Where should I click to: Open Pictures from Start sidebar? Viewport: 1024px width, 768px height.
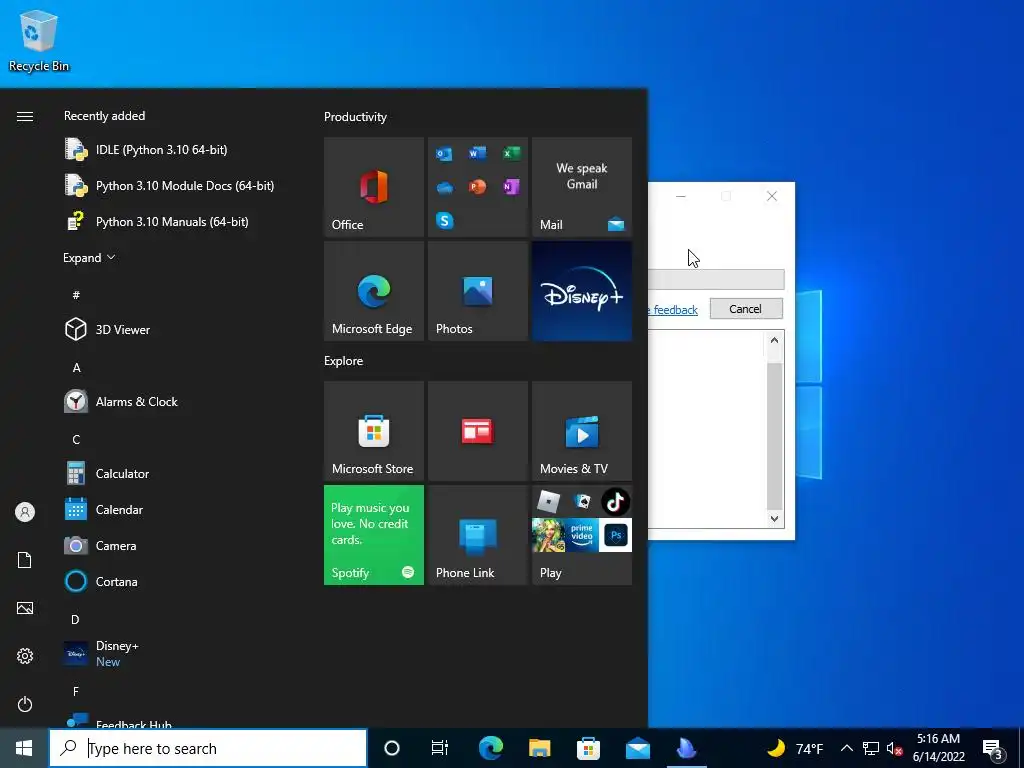[x=25, y=608]
